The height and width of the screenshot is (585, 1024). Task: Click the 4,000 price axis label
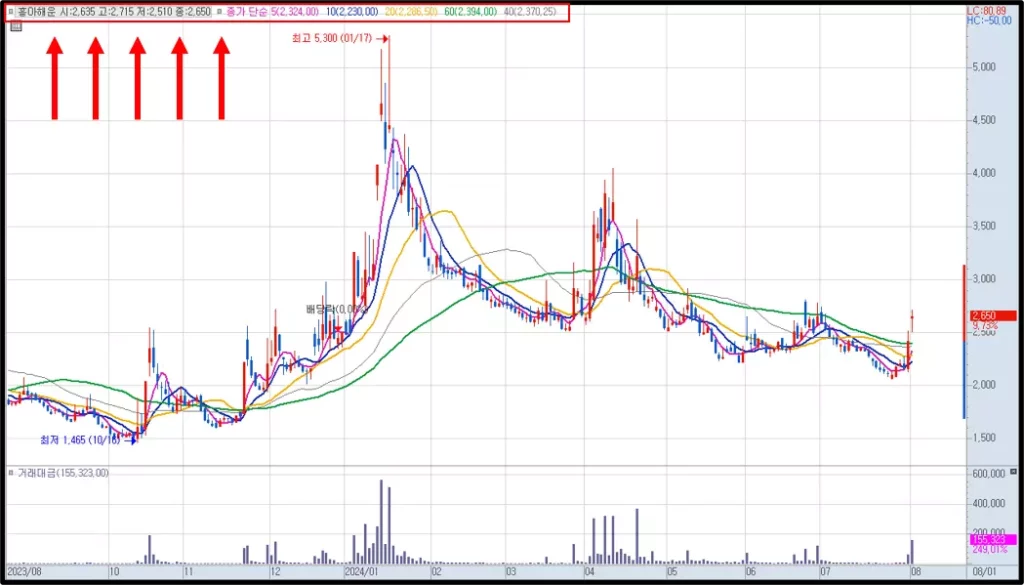(984, 173)
